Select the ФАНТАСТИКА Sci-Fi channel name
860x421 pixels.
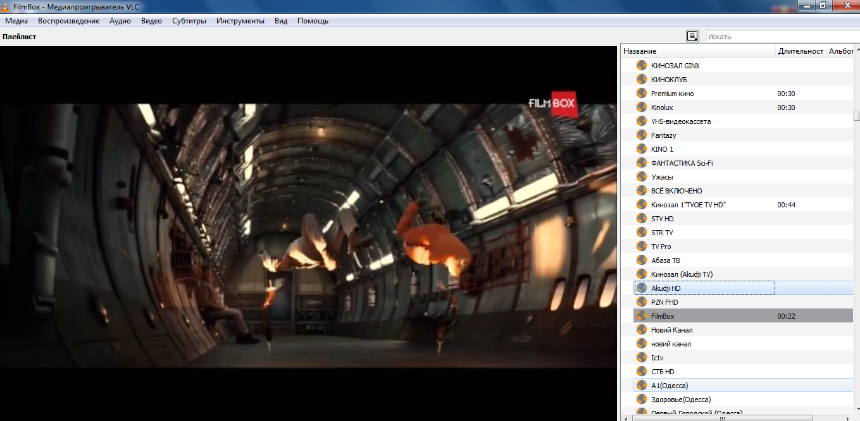point(682,163)
